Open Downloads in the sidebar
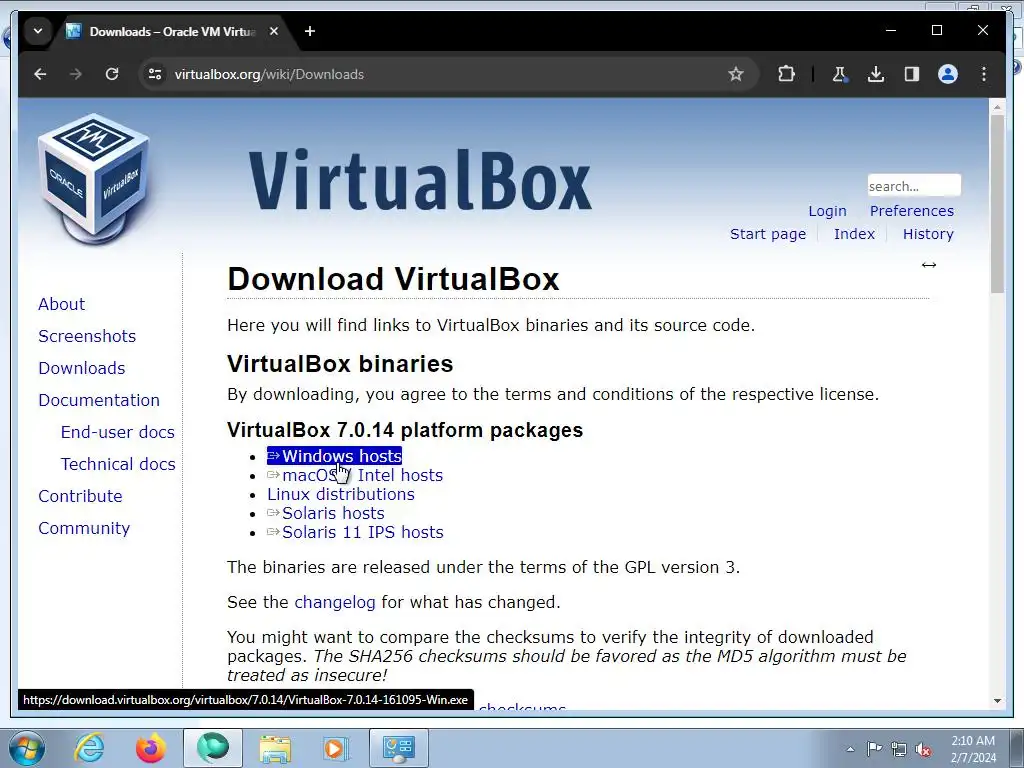The image size is (1024, 768). [x=82, y=368]
